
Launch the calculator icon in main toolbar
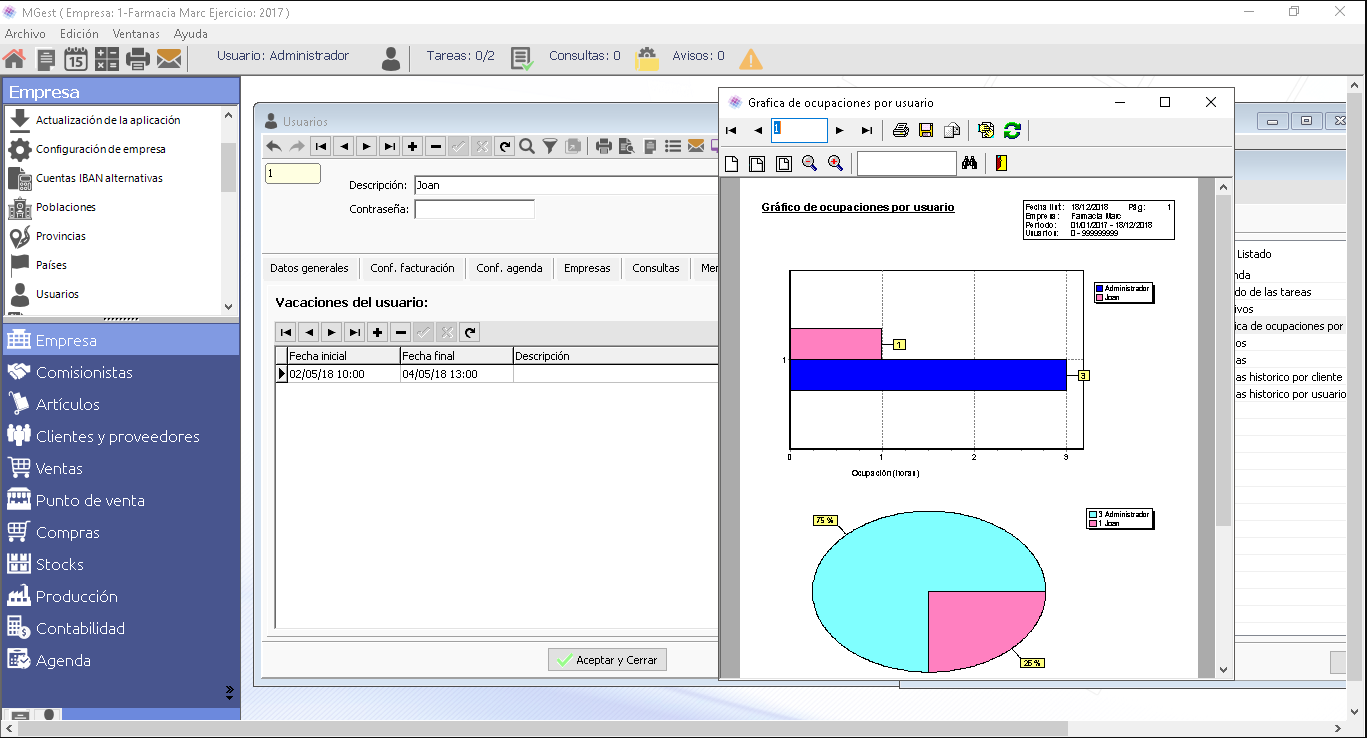pyautogui.click(x=107, y=59)
